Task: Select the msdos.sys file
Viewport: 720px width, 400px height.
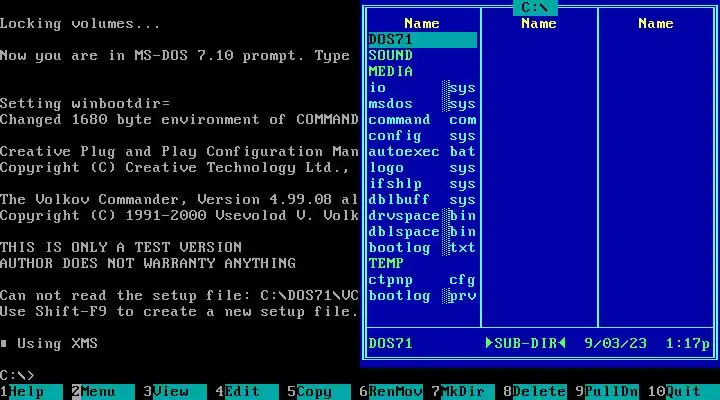Action: pos(422,104)
